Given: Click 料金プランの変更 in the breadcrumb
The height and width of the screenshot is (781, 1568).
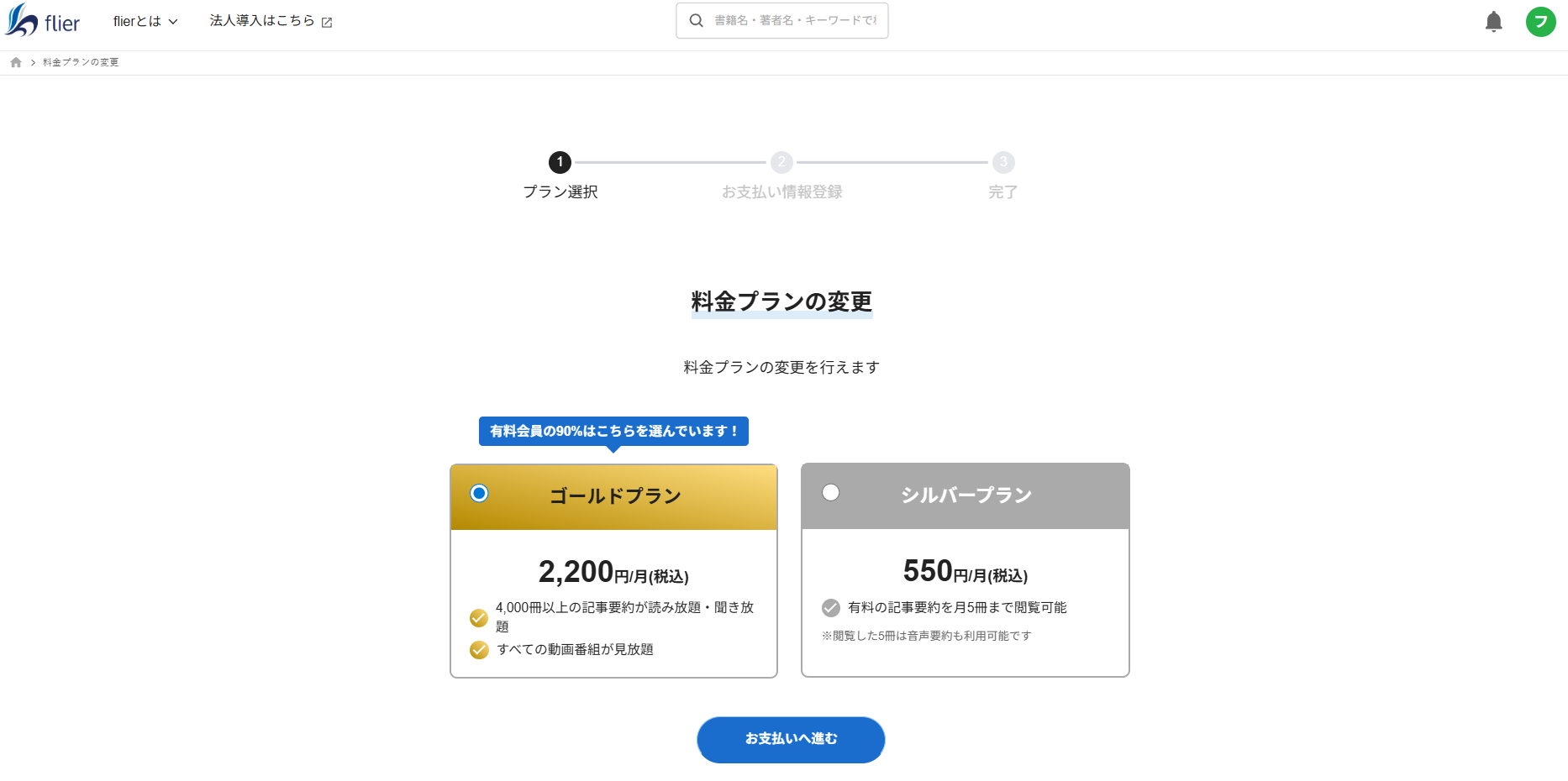Looking at the screenshot, I should [81, 61].
